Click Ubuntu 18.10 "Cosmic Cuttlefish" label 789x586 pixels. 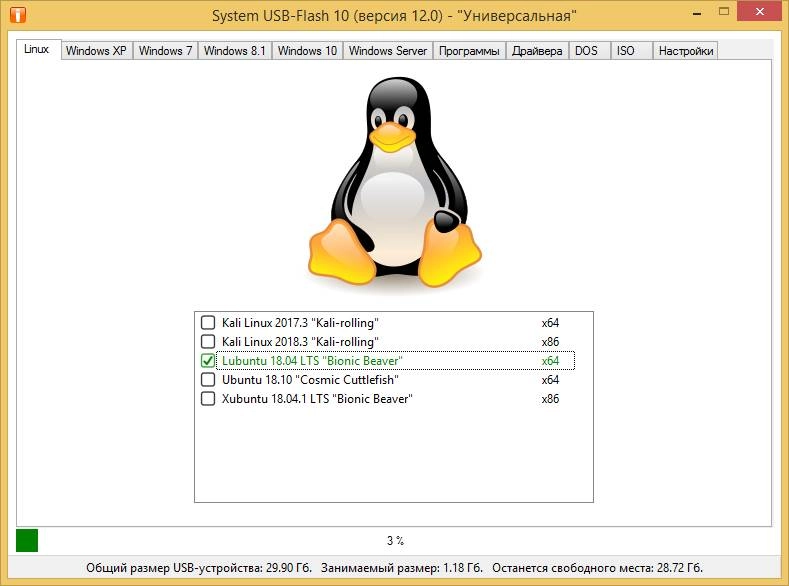(x=310, y=380)
